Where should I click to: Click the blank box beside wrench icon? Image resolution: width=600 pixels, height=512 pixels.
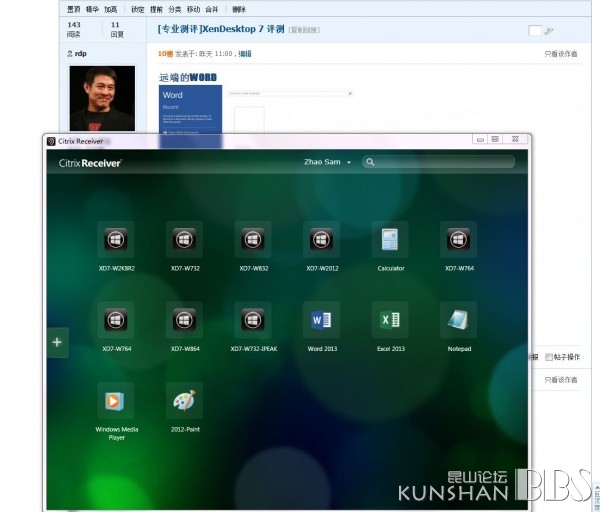pyautogui.click(x=535, y=31)
